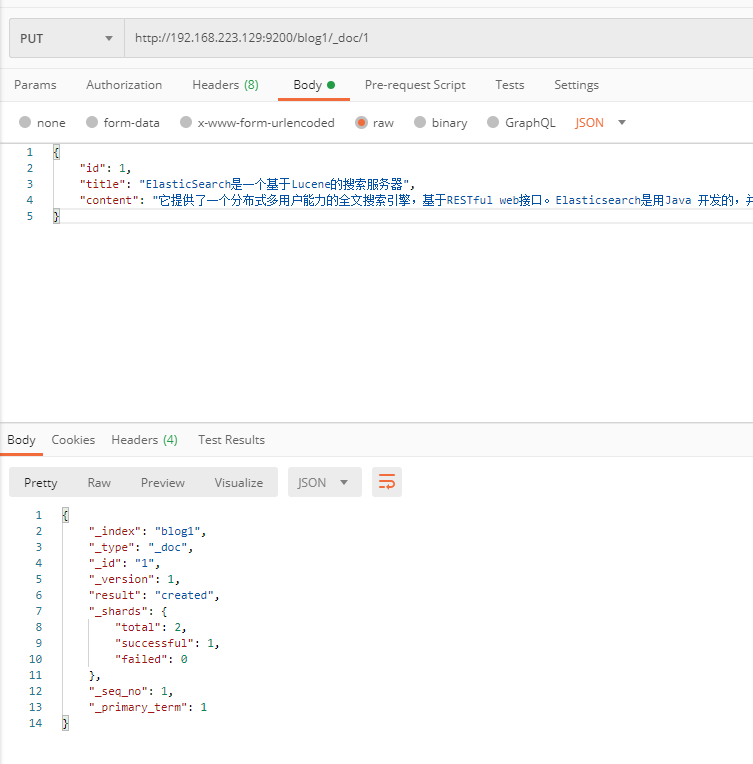Click the "_shards" line in the response
753x764 pixels.
(x=128, y=611)
